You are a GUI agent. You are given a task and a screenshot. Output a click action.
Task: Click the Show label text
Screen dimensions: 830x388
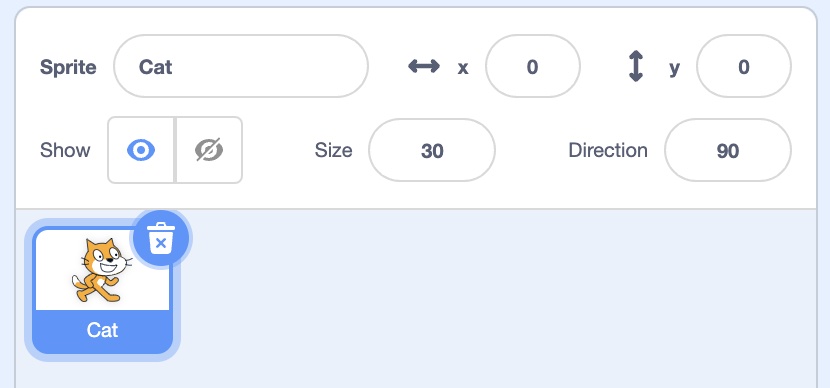pos(65,150)
